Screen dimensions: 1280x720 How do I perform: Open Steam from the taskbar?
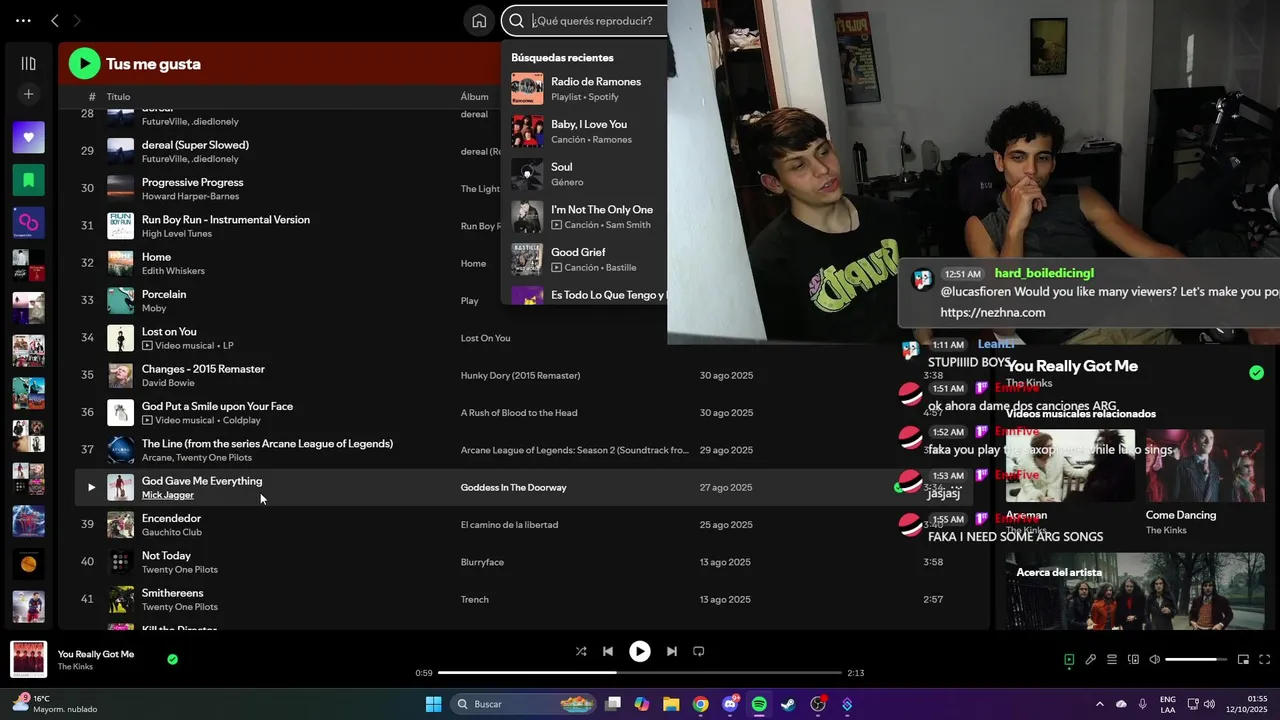788,704
